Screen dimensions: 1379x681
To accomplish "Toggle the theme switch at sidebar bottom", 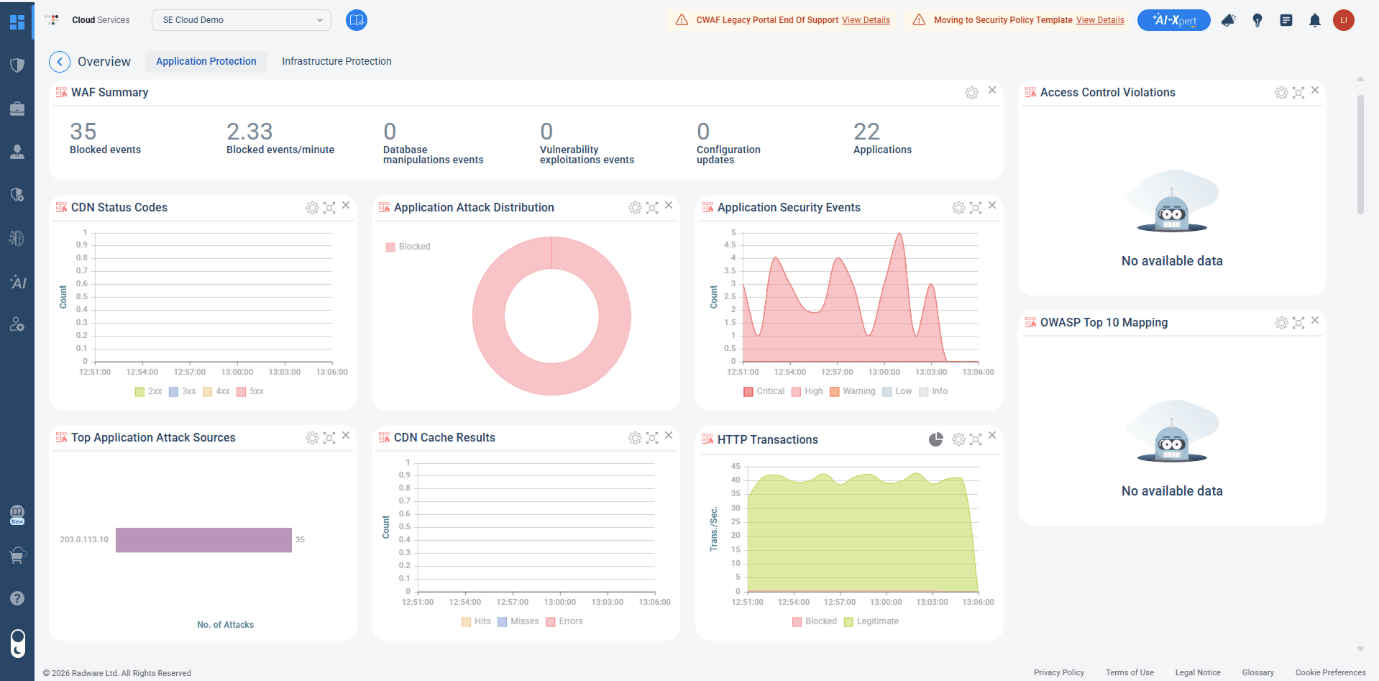I will click(17, 643).
